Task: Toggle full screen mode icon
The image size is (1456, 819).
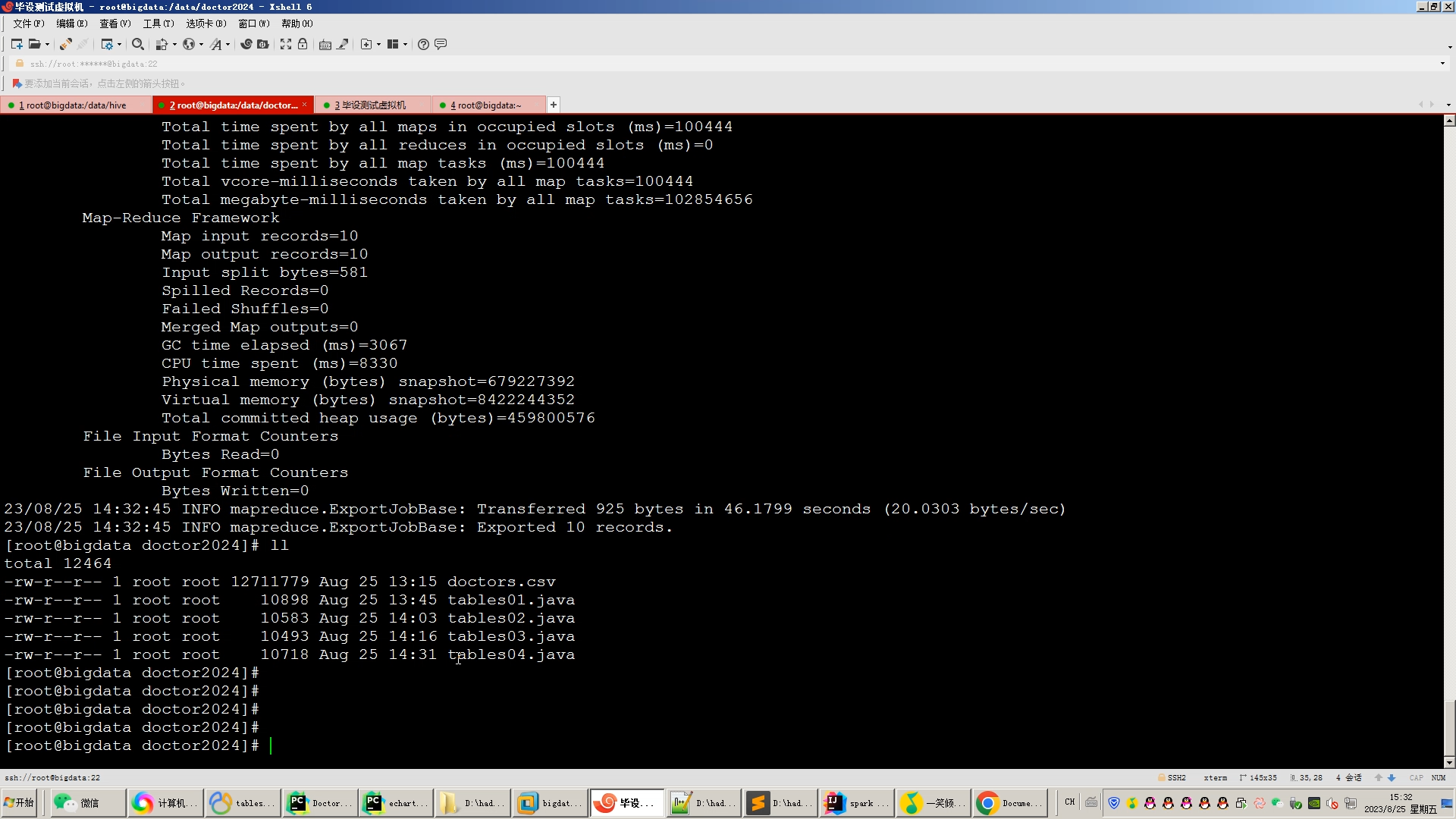Action: (286, 44)
